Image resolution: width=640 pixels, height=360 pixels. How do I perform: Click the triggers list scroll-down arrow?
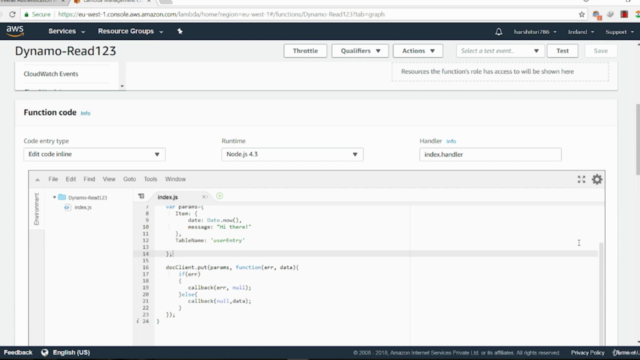(x=122, y=87)
